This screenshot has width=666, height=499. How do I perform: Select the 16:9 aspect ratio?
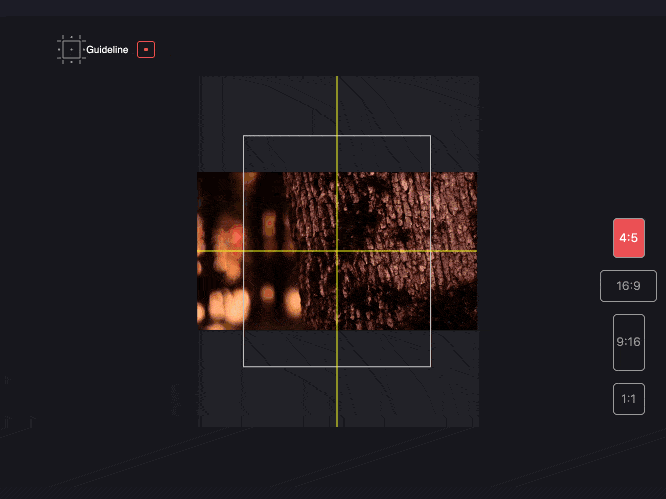[x=628, y=286]
